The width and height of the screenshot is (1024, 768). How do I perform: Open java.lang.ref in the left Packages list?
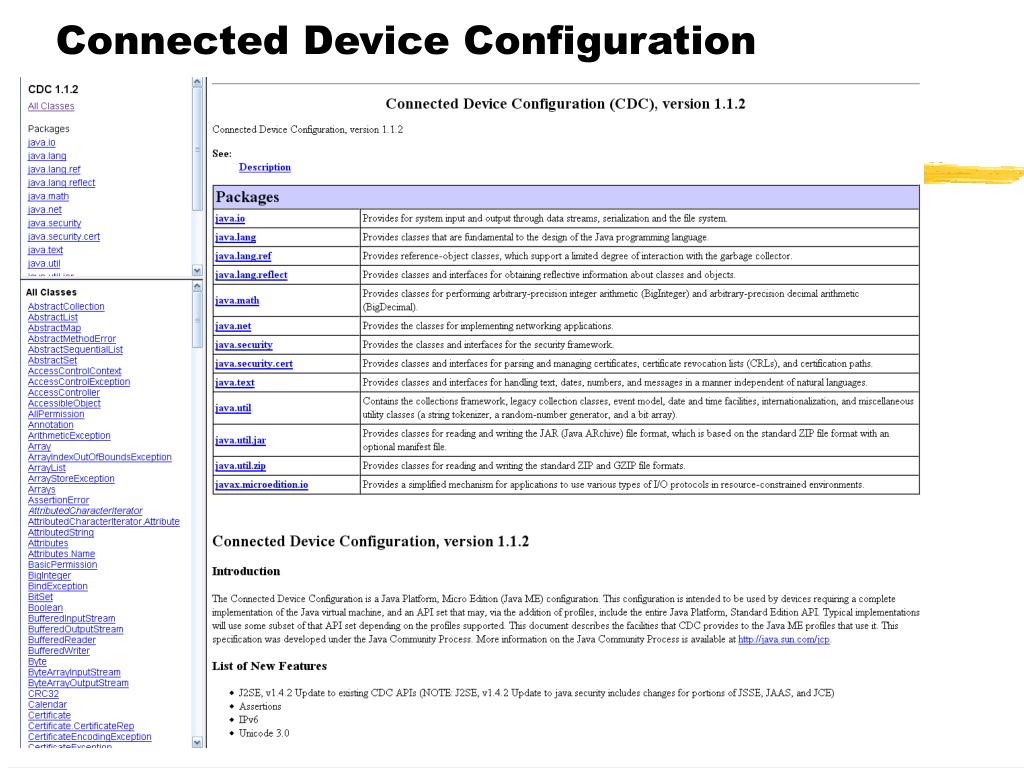click(x=54, y=169)
